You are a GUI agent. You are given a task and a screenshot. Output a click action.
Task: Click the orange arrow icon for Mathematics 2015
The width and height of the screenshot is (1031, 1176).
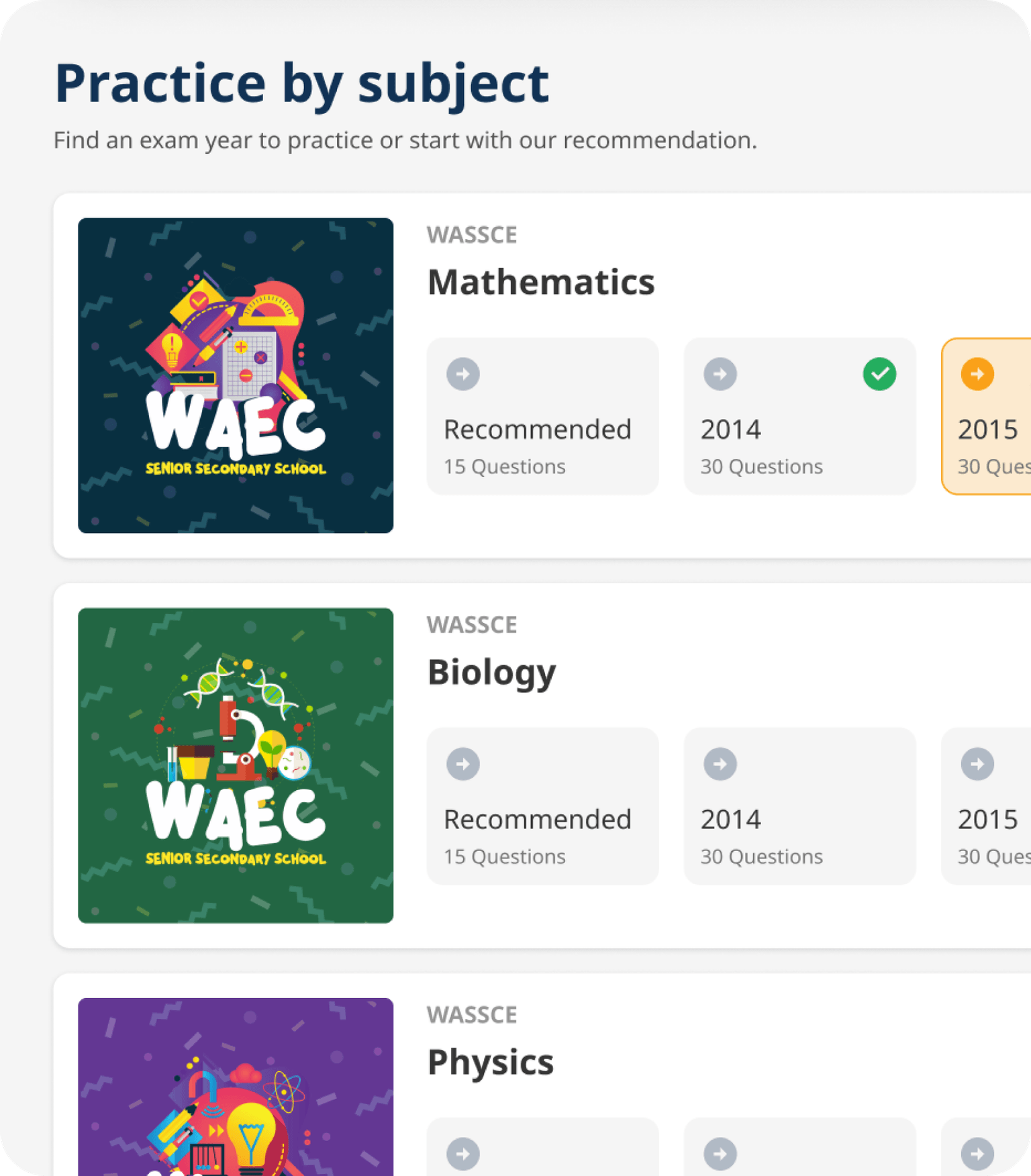977,374
